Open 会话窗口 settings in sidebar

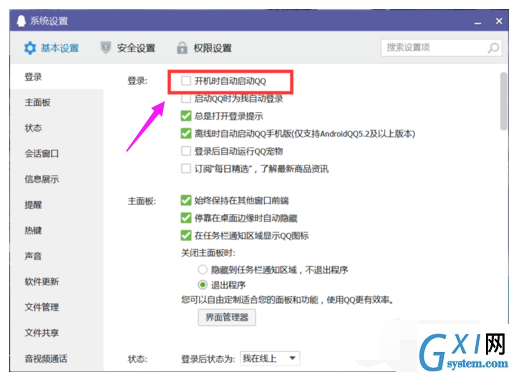42,154
